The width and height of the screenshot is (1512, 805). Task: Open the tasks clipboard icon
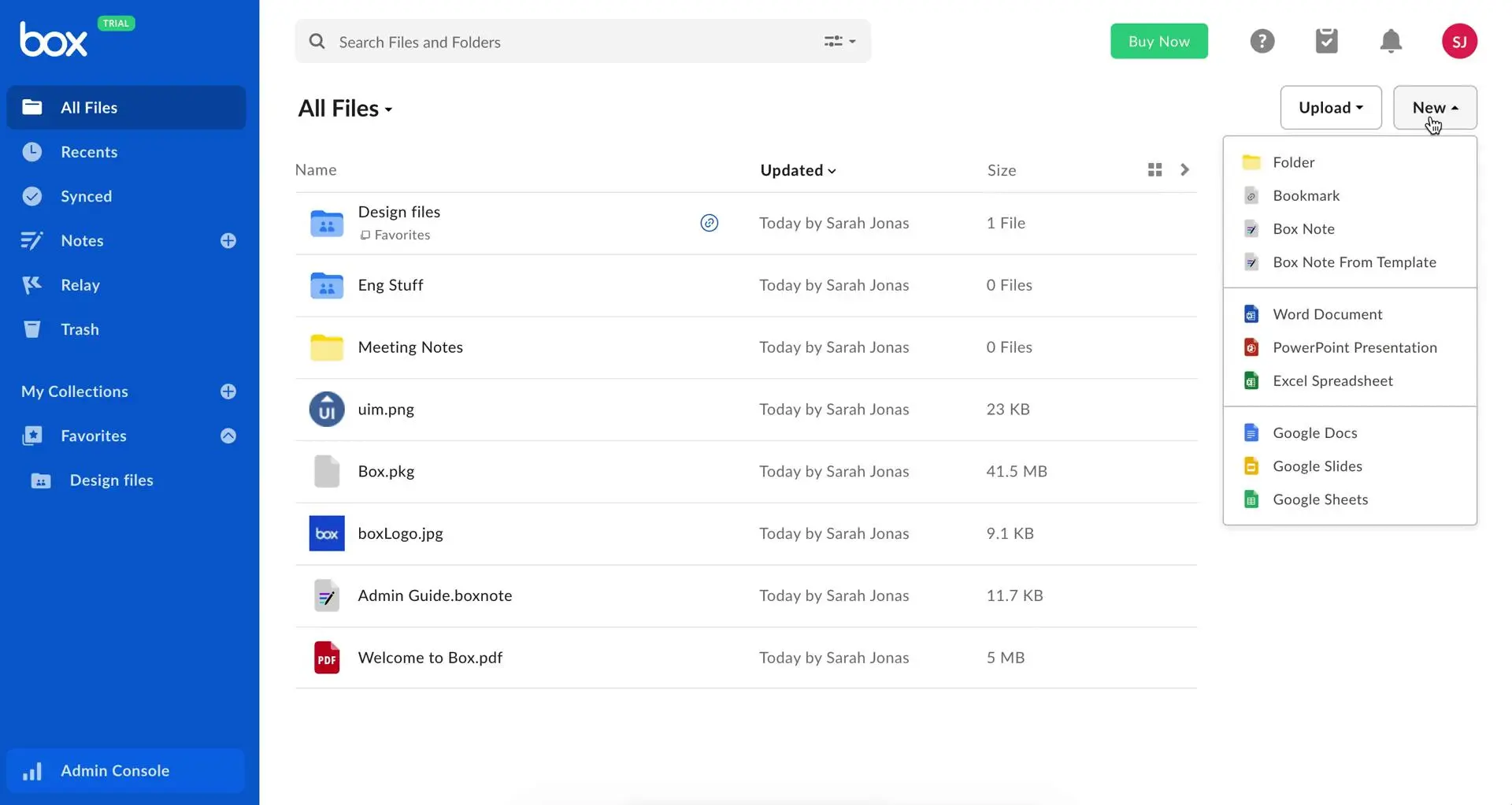pyautogui.click(x=1326, y=41)
